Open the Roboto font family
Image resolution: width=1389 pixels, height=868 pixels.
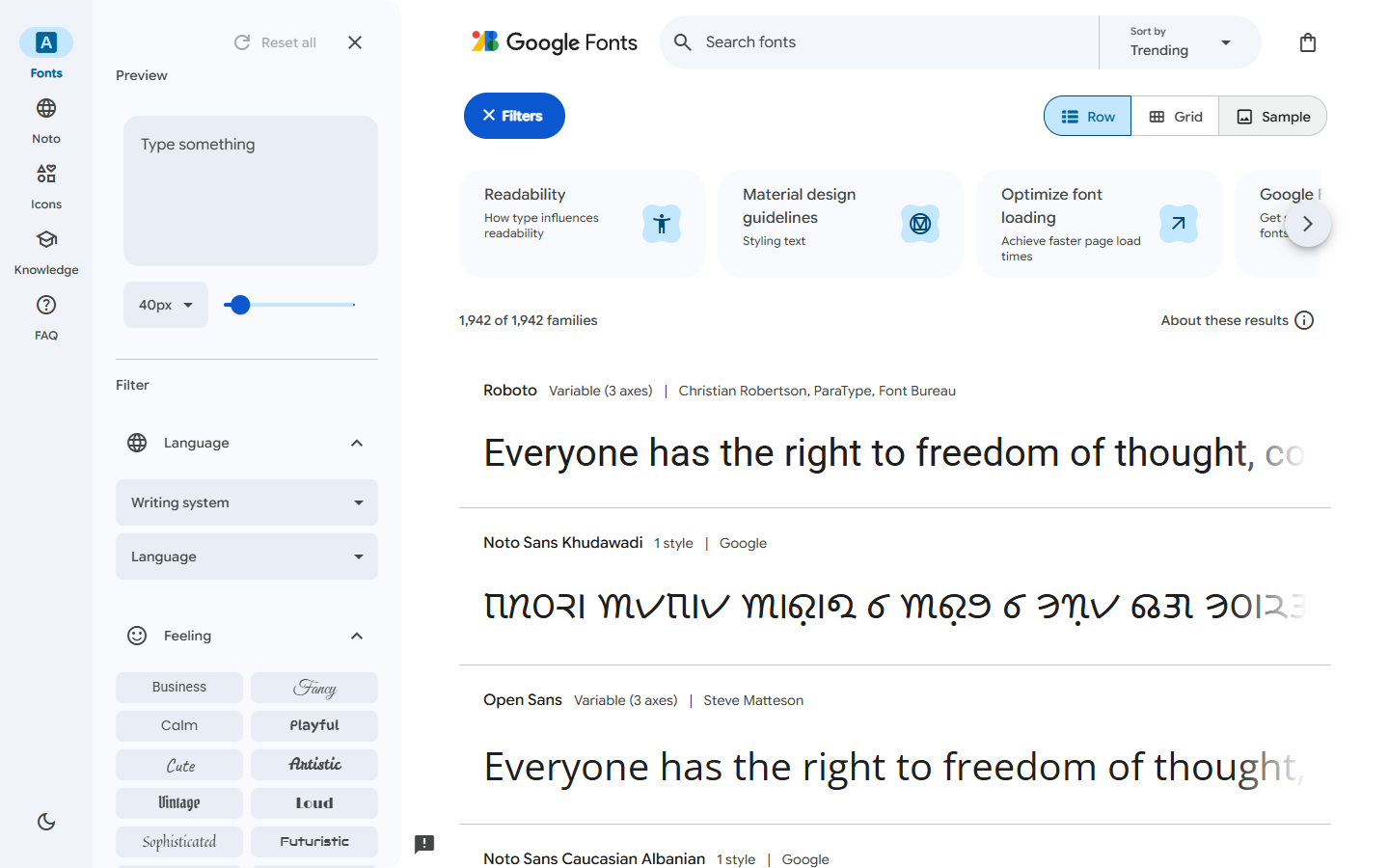[510, 391]
